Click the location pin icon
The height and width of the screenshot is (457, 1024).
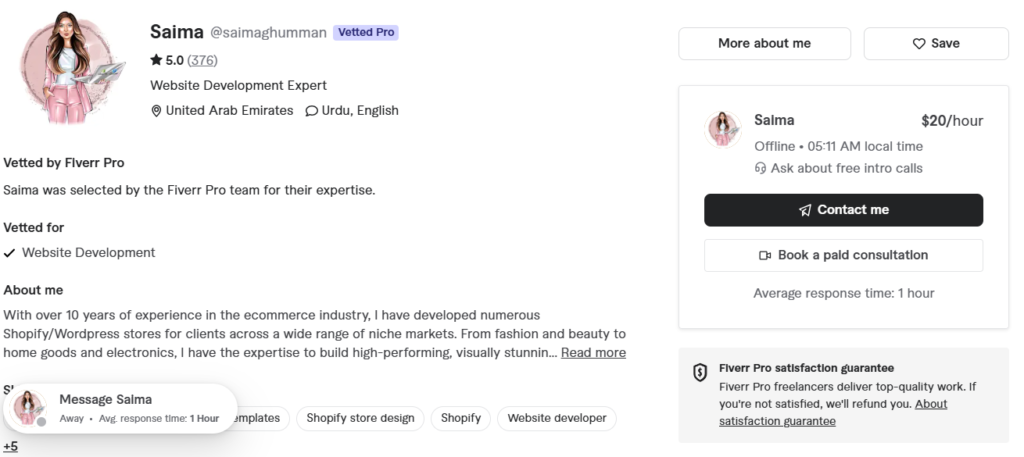pyautogui.click(x=156, y=111)
